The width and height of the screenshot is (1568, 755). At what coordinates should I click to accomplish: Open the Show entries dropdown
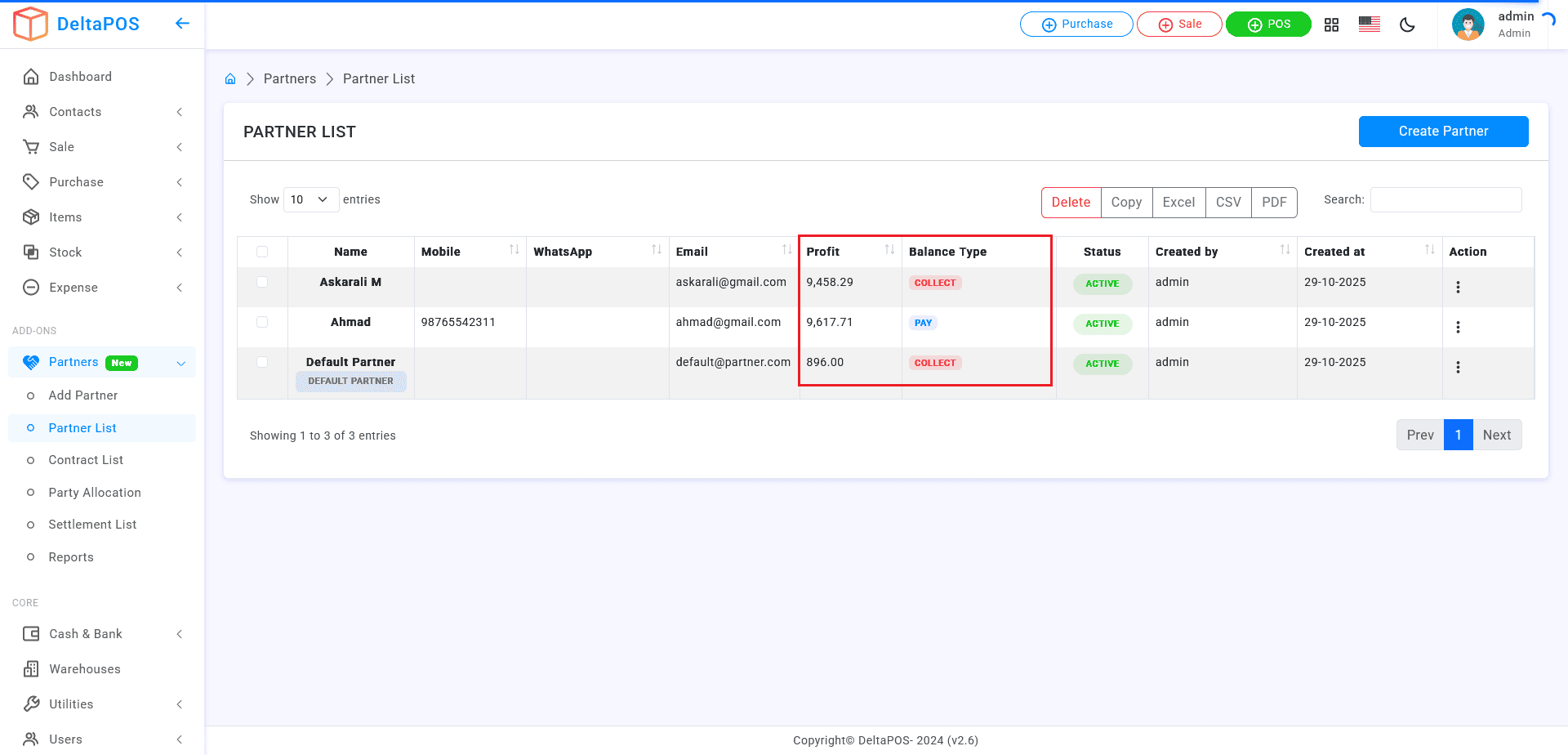tap(310, 199)
